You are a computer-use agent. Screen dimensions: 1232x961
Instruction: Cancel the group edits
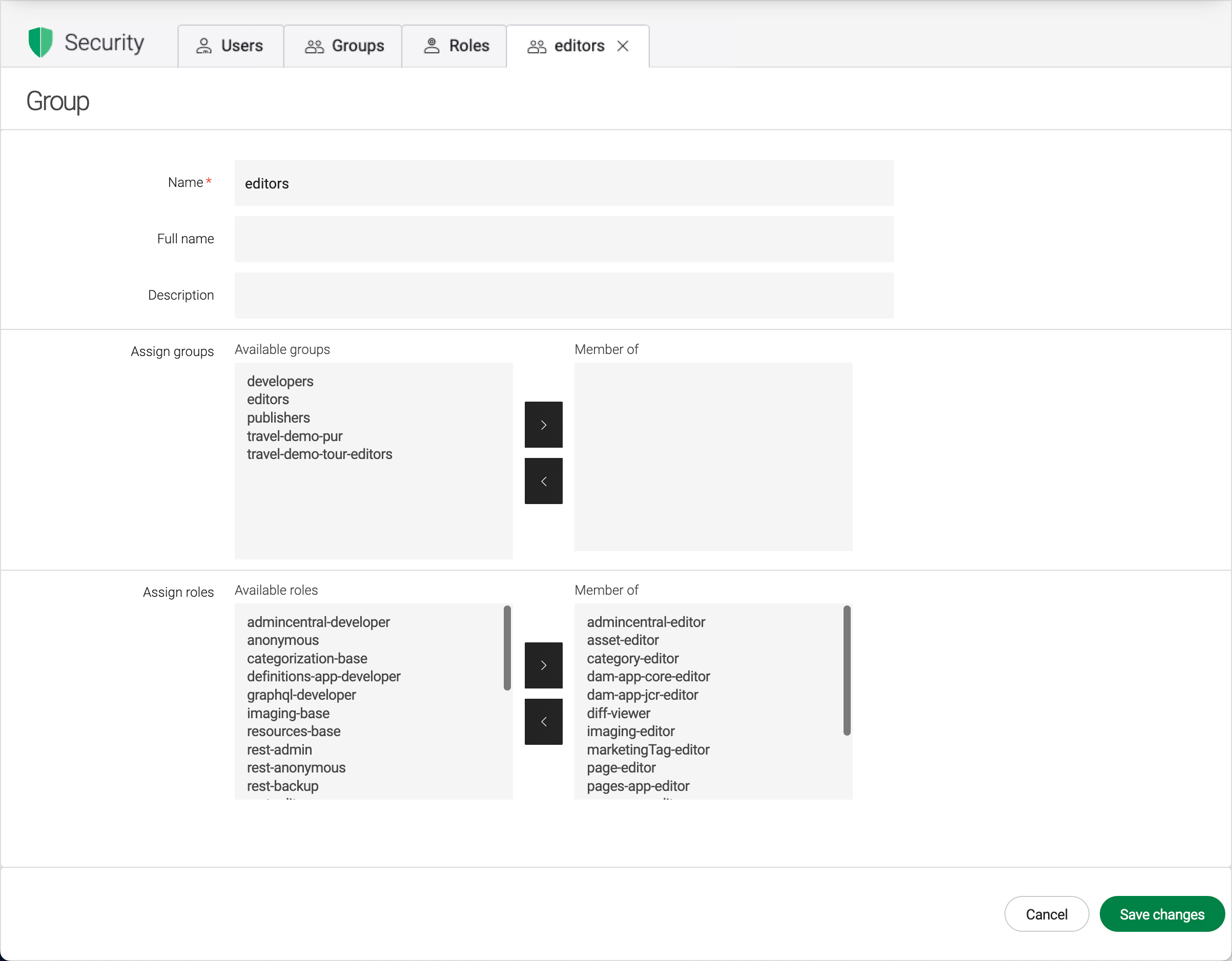[x=1046, y=914]
